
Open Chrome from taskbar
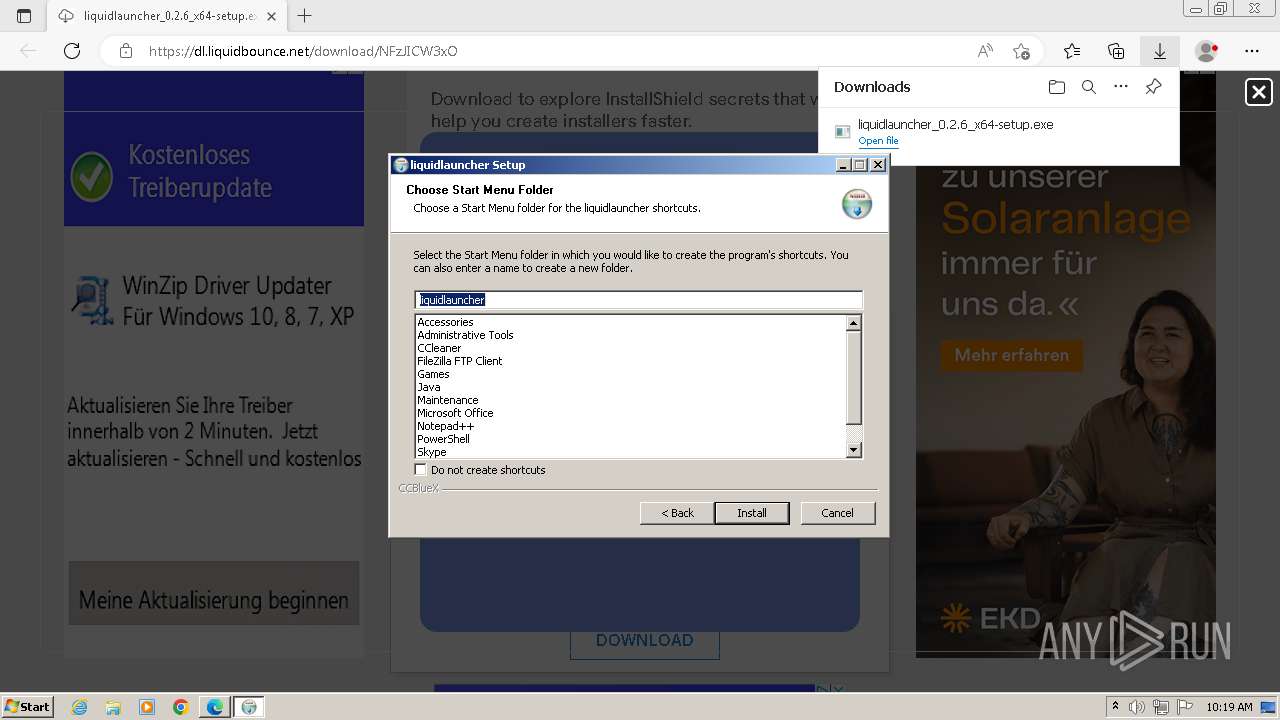coord(180,707)
